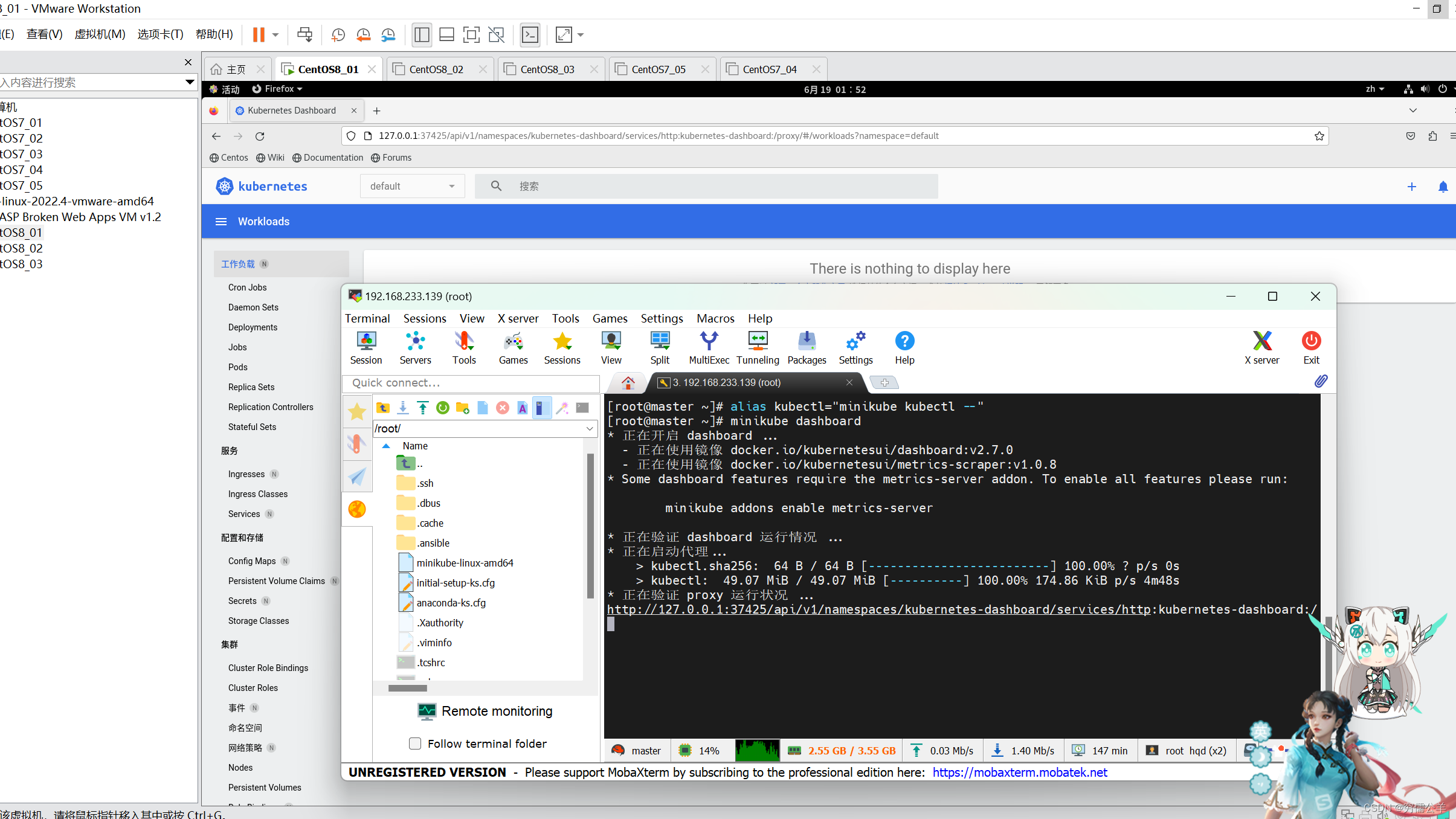Viewport: 1456px width, 819px height.
Task: Click the Kubernetes notifications bell icon
Action: 1443,187
